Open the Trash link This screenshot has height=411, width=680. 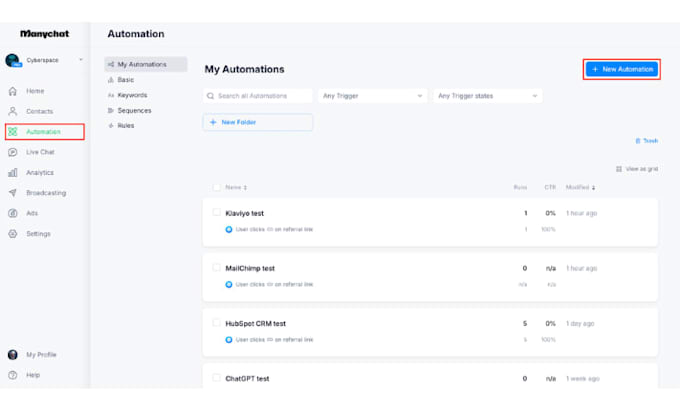tap(647, 141)
